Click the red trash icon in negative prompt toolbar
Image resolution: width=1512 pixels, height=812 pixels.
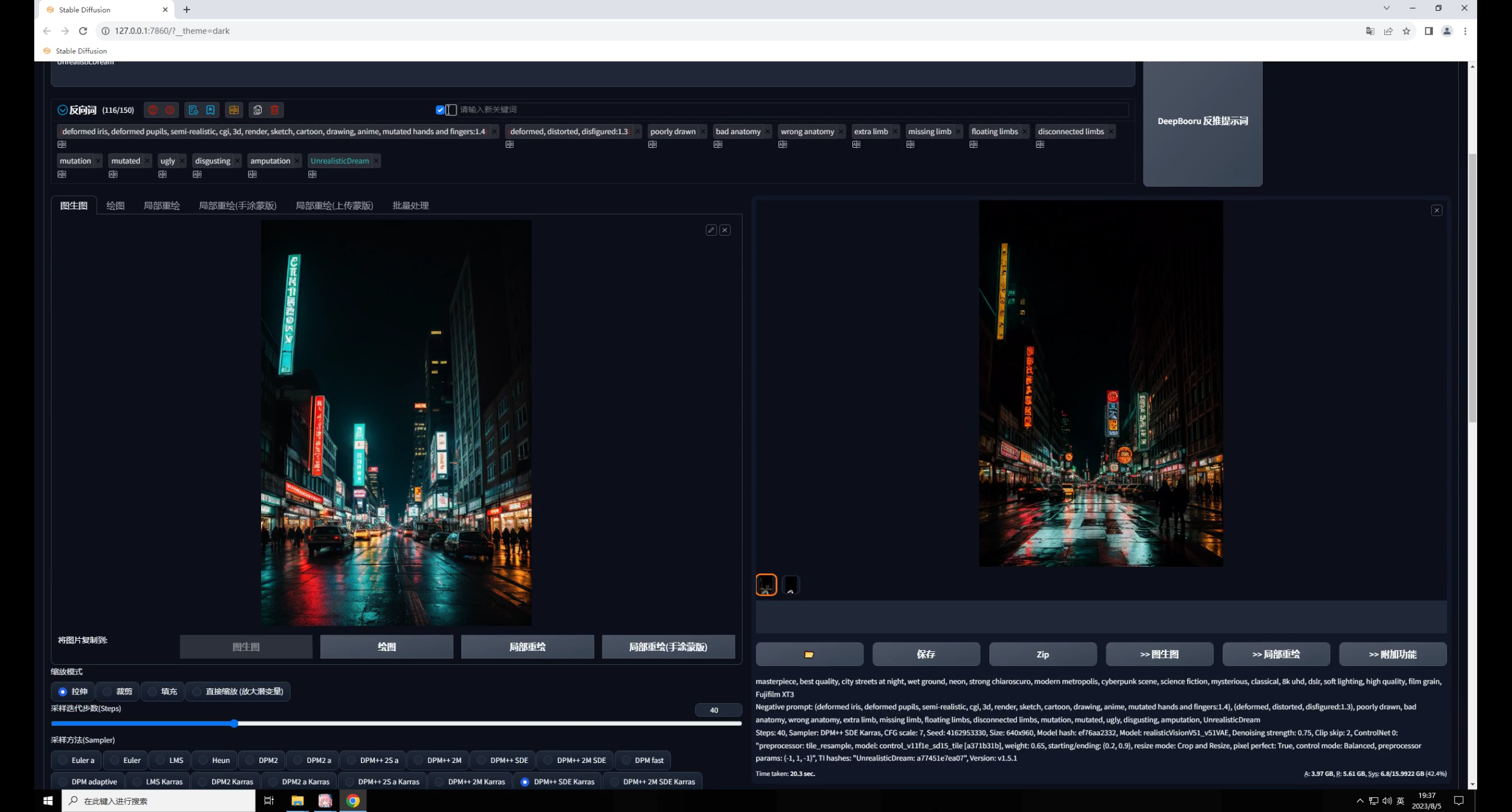275,110
